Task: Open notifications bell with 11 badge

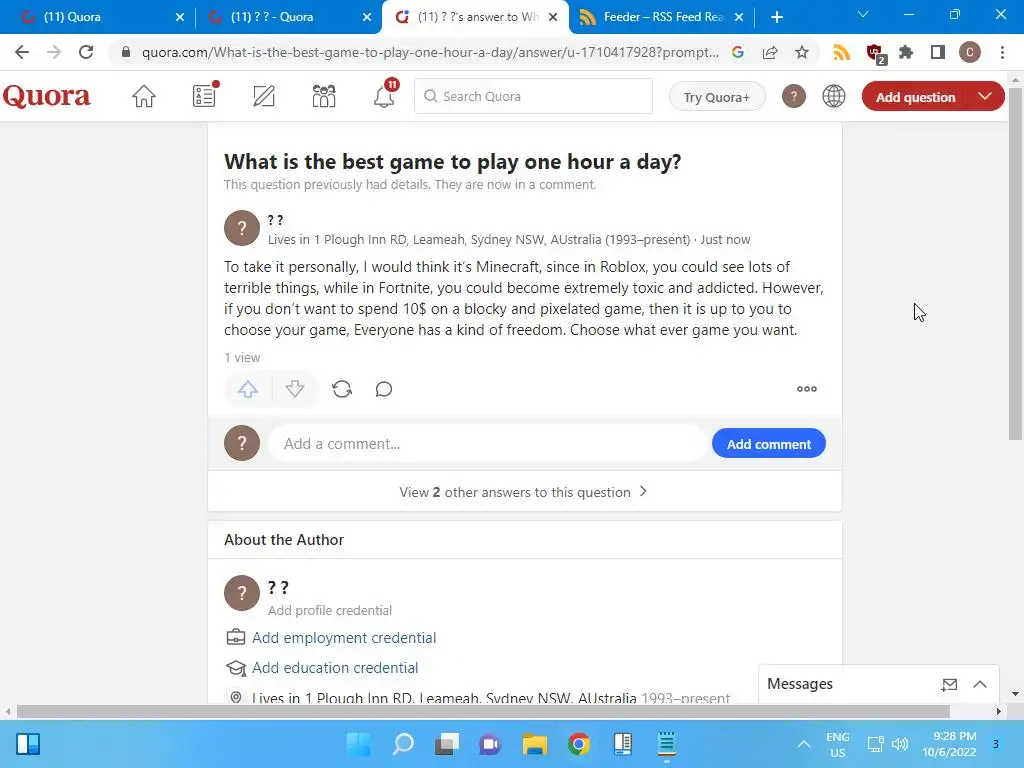Action: [x=385, y=95]
